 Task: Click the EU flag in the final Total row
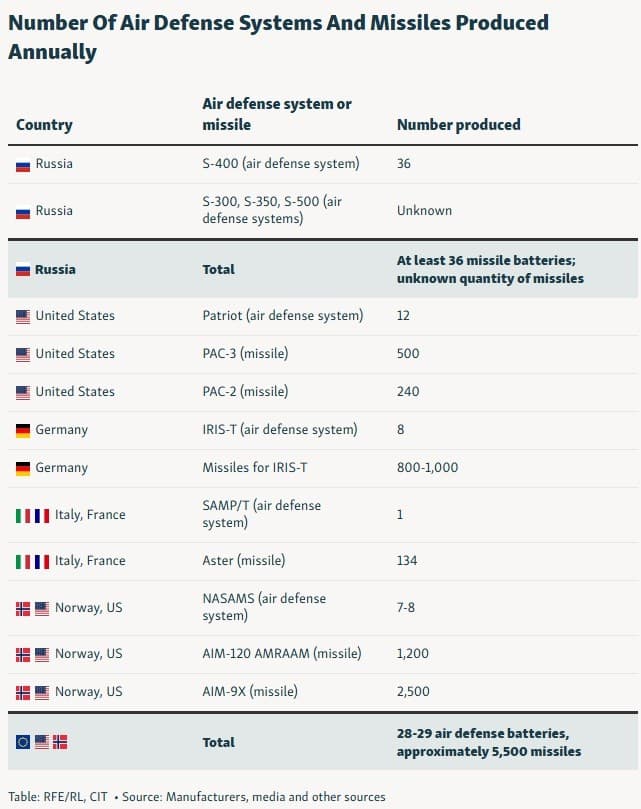tap(23, 742)
